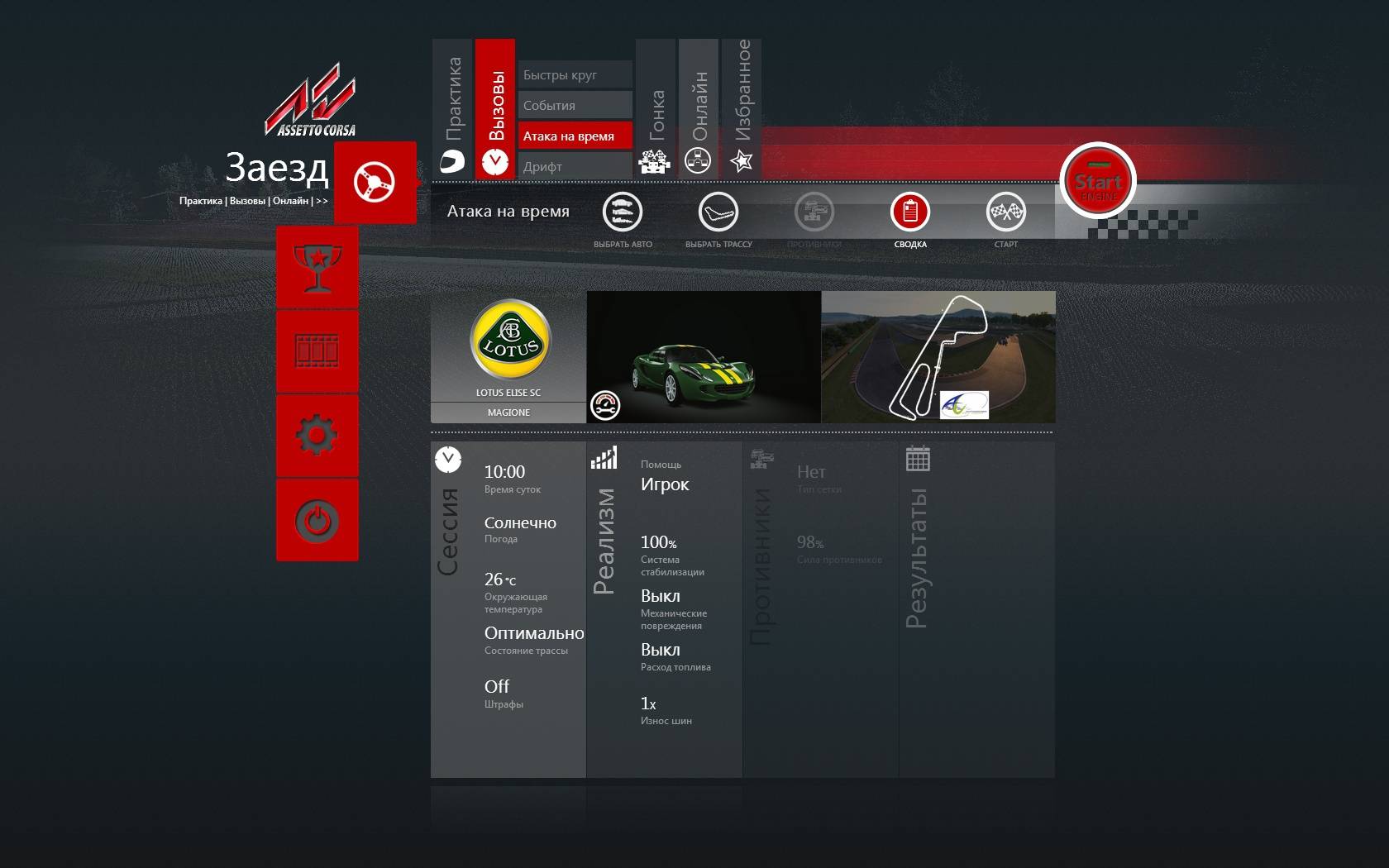Click the power Exit icon
Viewport: 1389px width, 868px height.
point(317,521)
